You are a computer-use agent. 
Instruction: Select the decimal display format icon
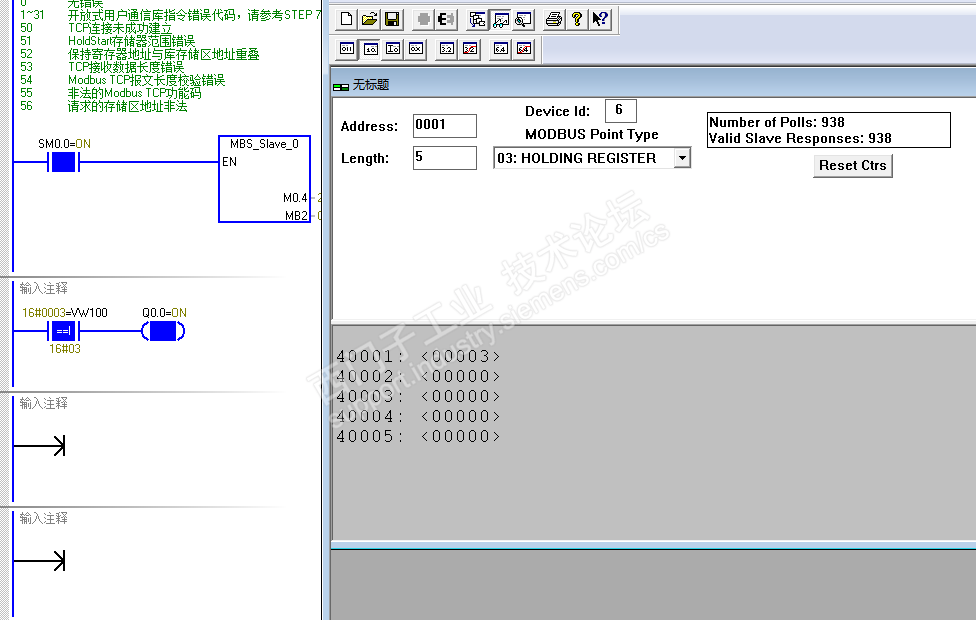(x=370, y=49)
